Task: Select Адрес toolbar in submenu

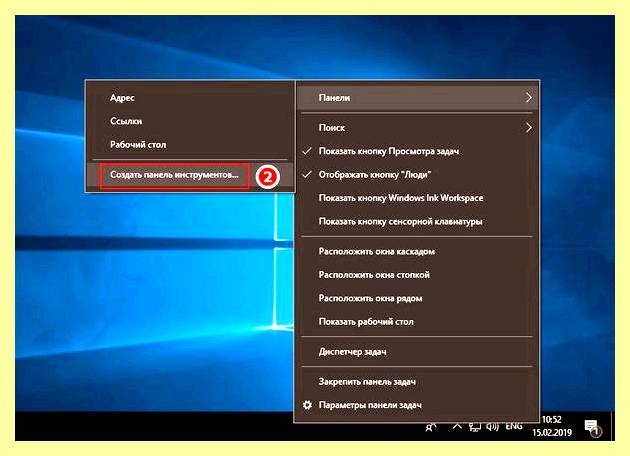Action: tap(190, 98)
